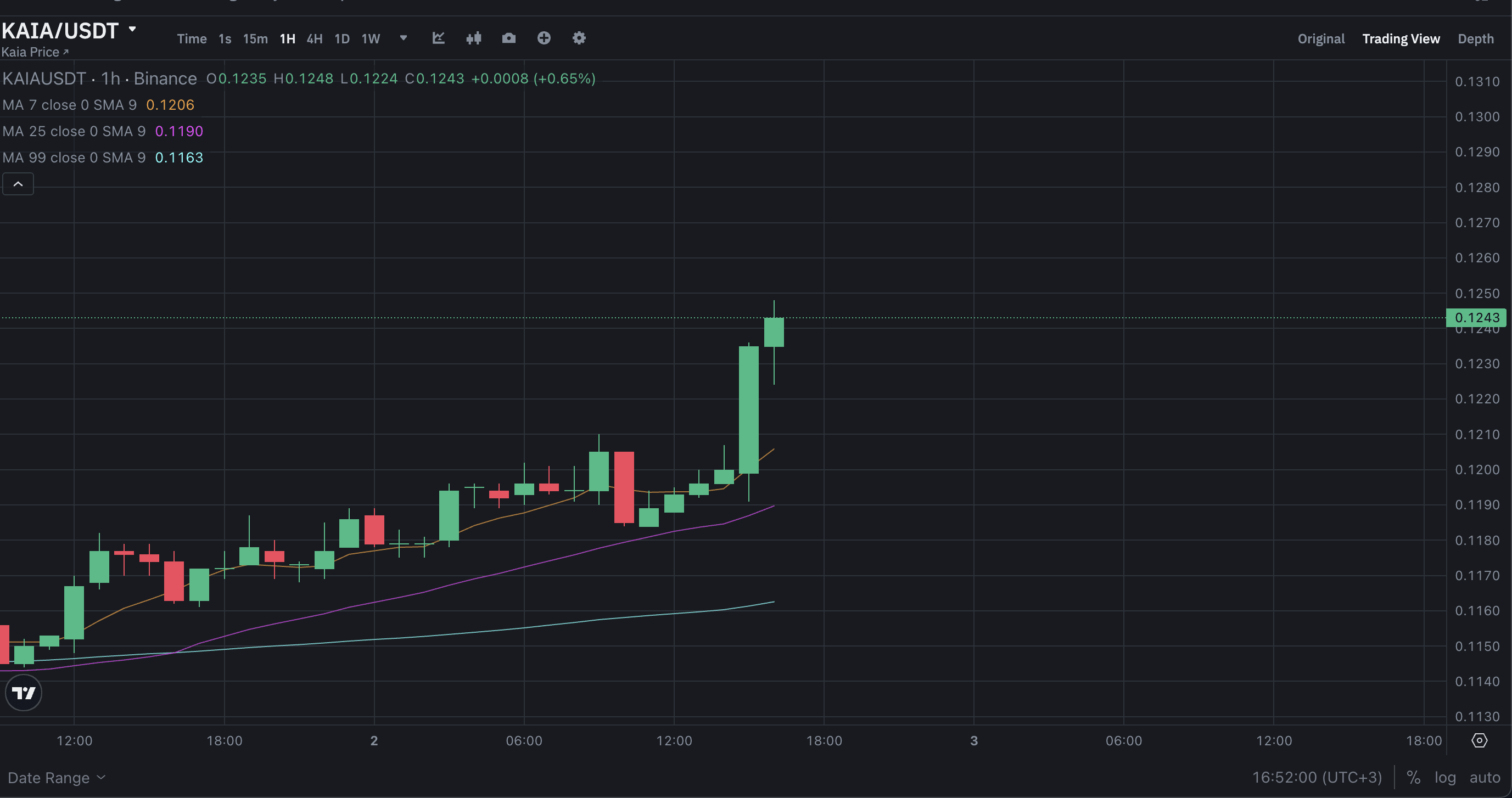
Task: Open chart settings gear icon
Action: (579, 38)
